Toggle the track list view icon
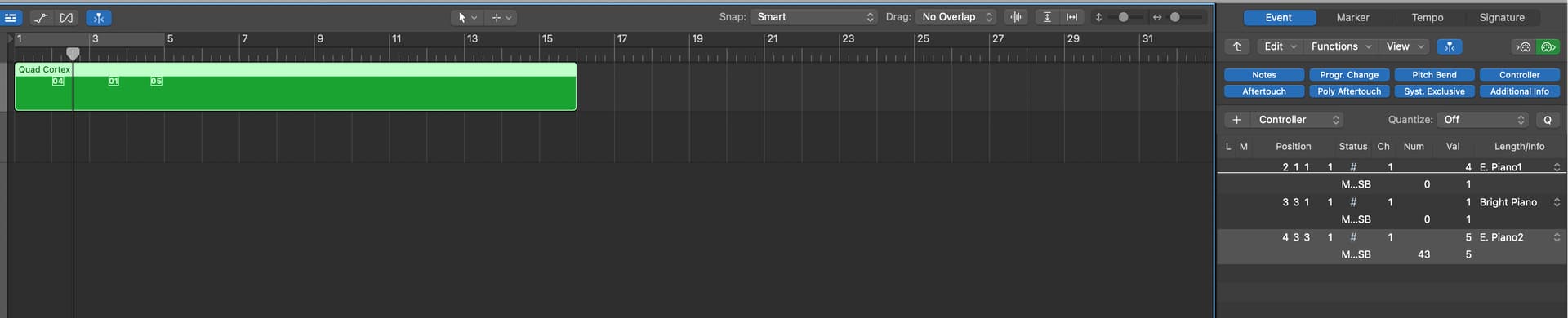 click(x=11, y=17)
